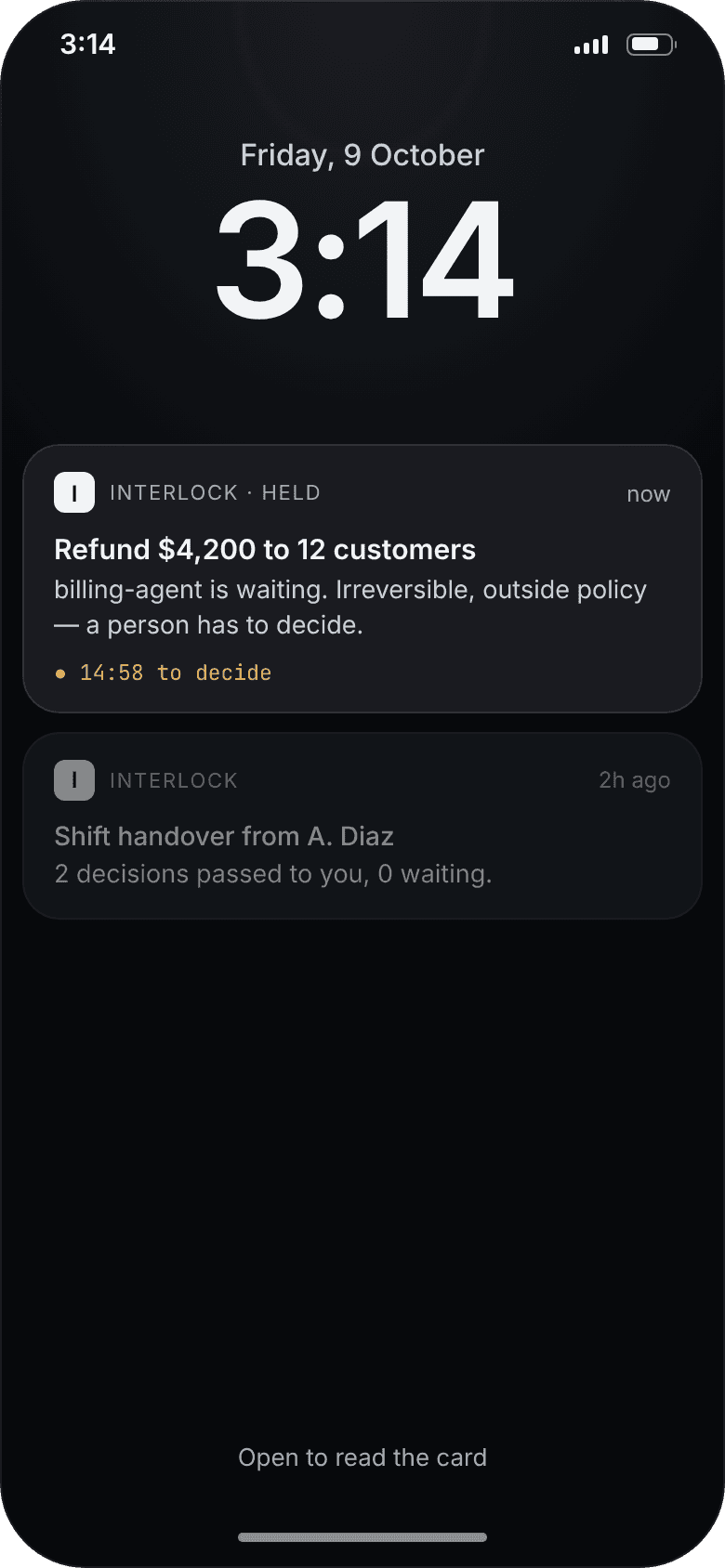The image size is (725, 1568).
Task: Tap the status bar time 3:14
Action: 87,44
